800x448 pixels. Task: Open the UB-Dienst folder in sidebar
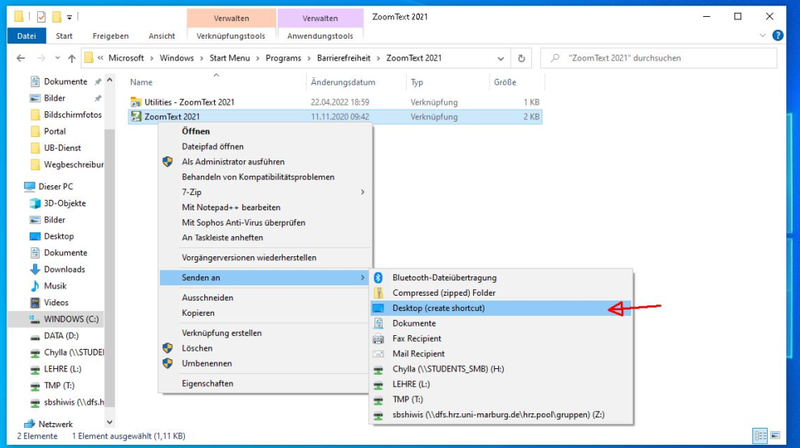[62, 148]
